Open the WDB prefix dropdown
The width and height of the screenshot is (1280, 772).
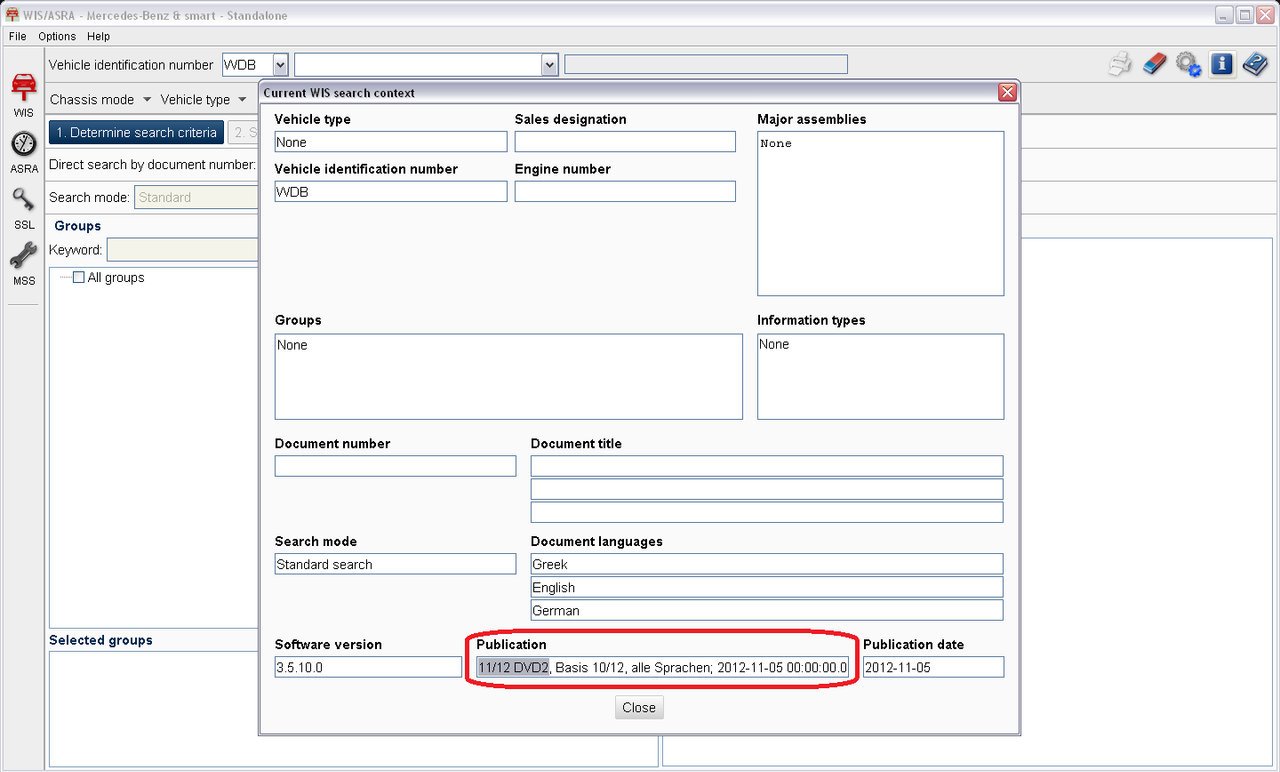(x=280, y=65)
